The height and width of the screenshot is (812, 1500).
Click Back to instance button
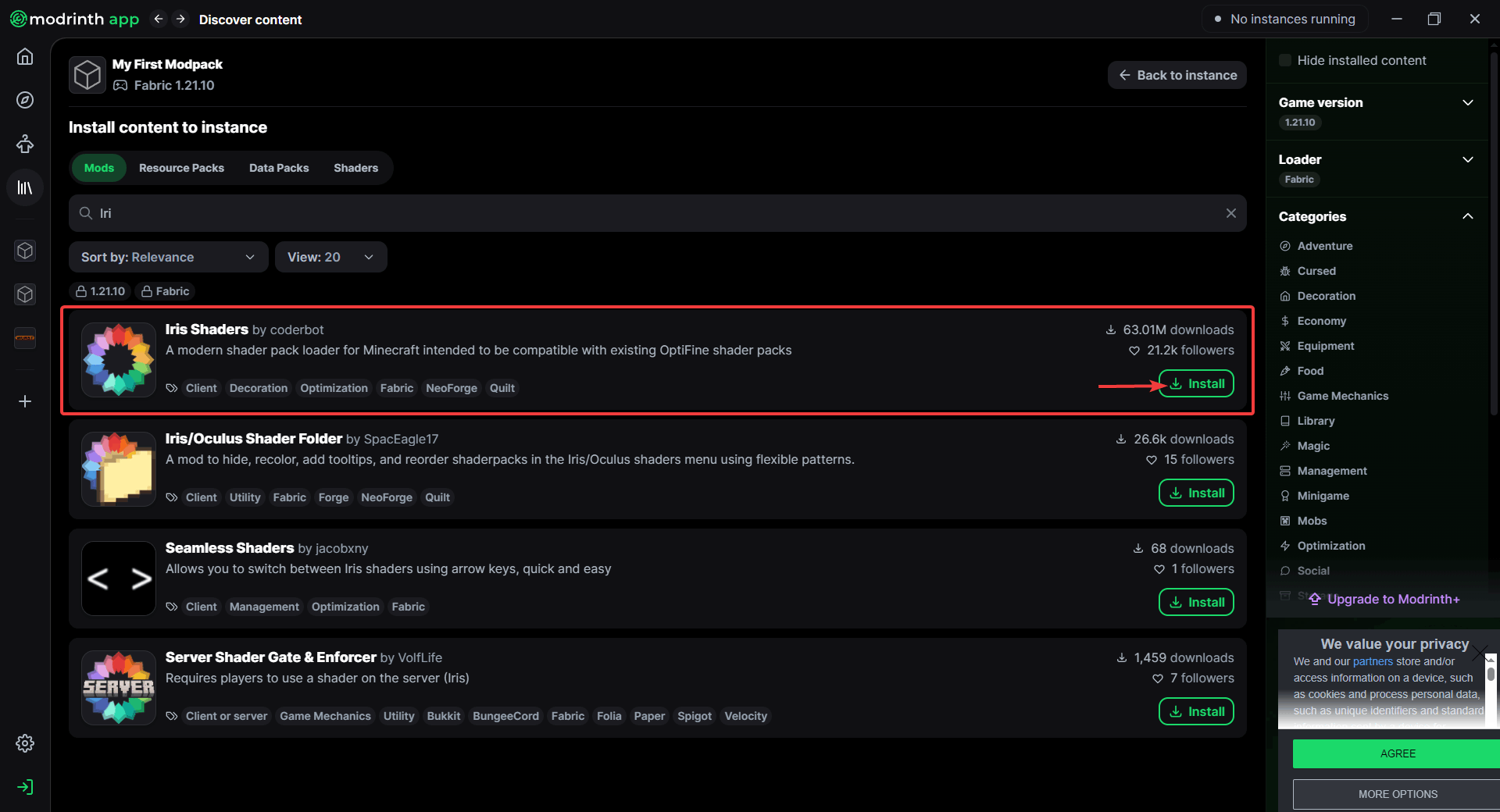(x=1177, y=75)
